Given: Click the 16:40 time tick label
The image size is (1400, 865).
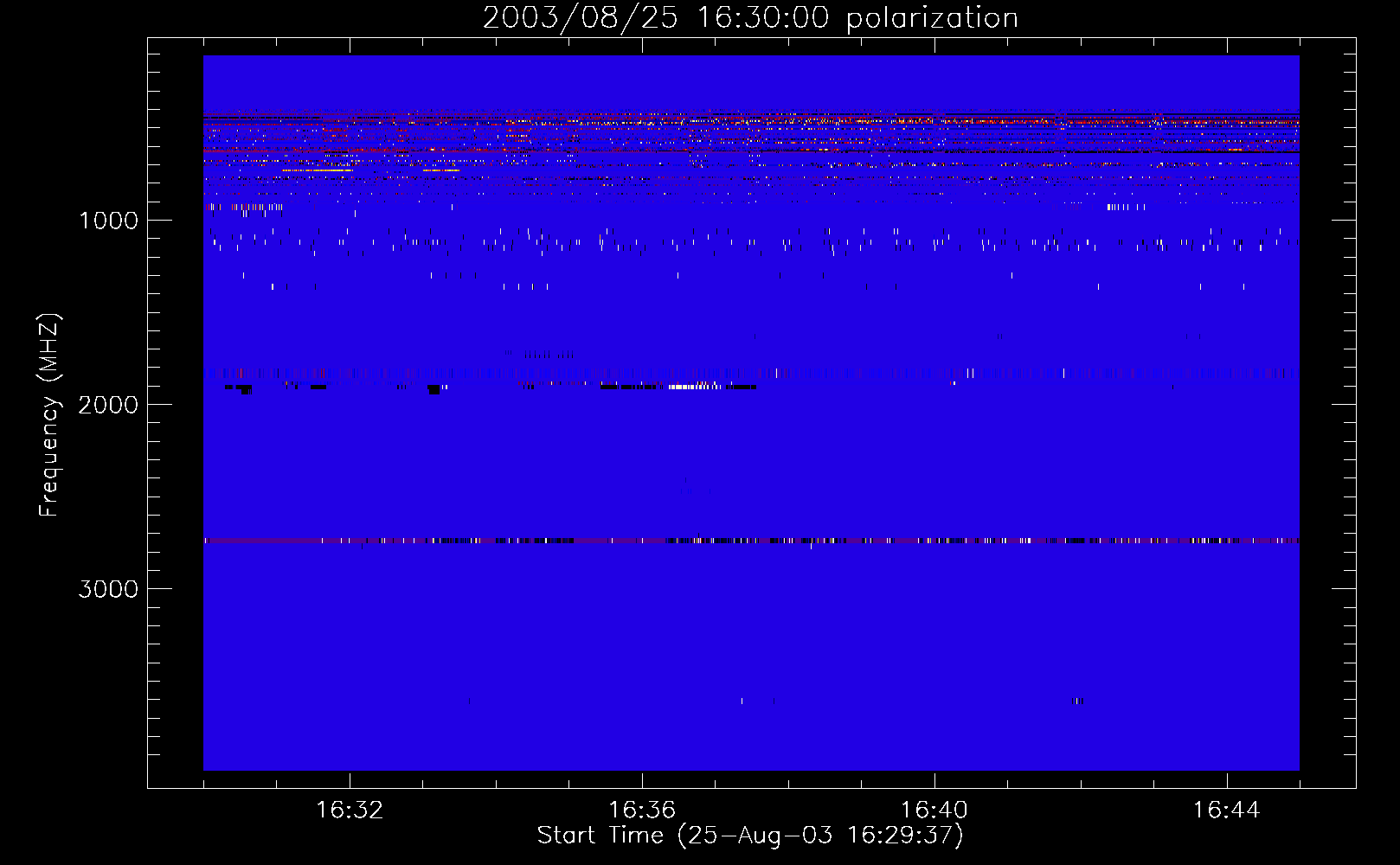Looking at the screenshot, I should [x=934, y=811].
